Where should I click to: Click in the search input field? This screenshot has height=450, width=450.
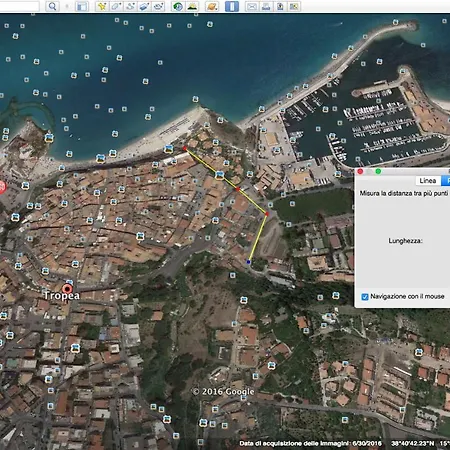pos(19,6)
